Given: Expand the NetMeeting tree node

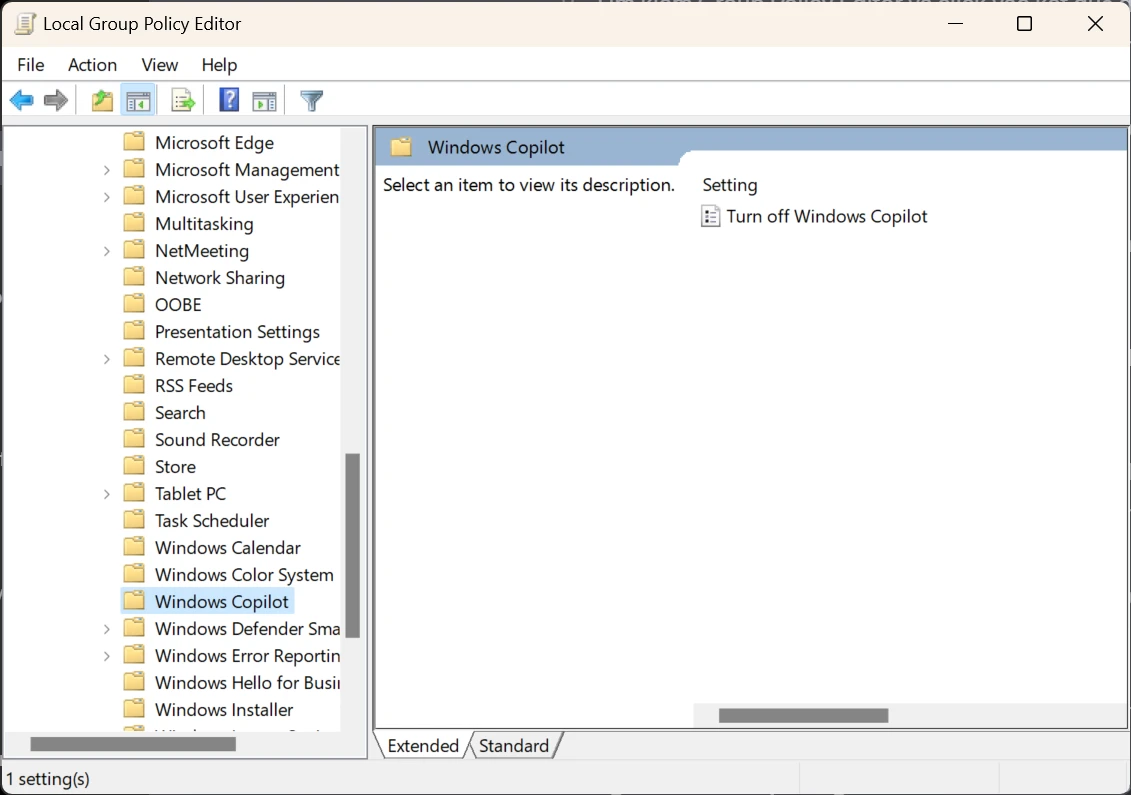Looking at the screenshot, I should coord(107,251).
